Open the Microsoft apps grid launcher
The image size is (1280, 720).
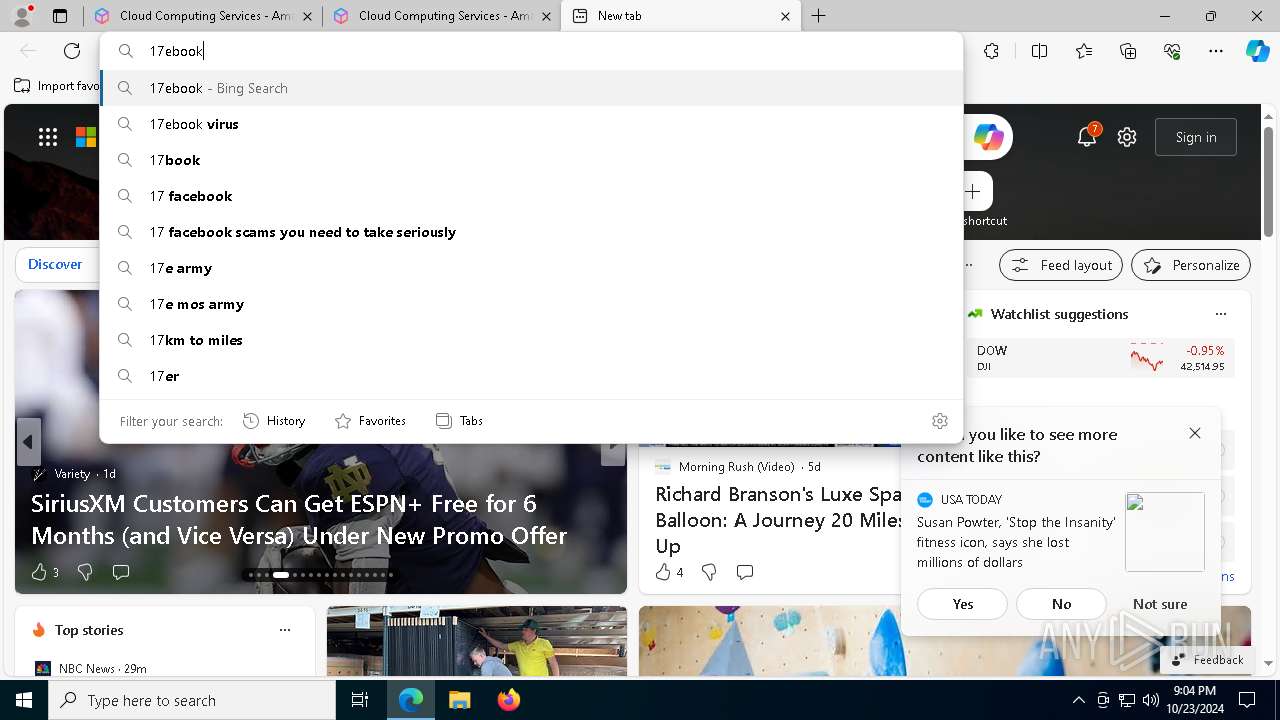[48, 137]
